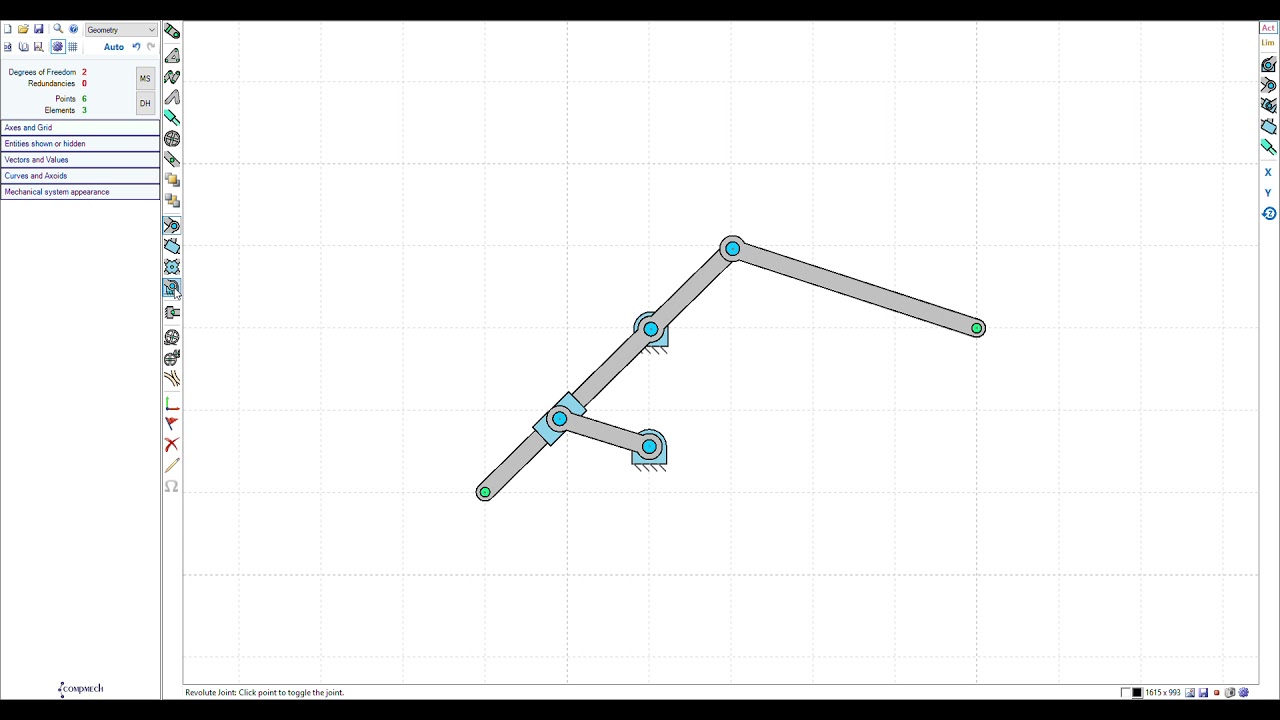
Task: Select the green endpoint at bottom-left link
Action: click(485, 492)
